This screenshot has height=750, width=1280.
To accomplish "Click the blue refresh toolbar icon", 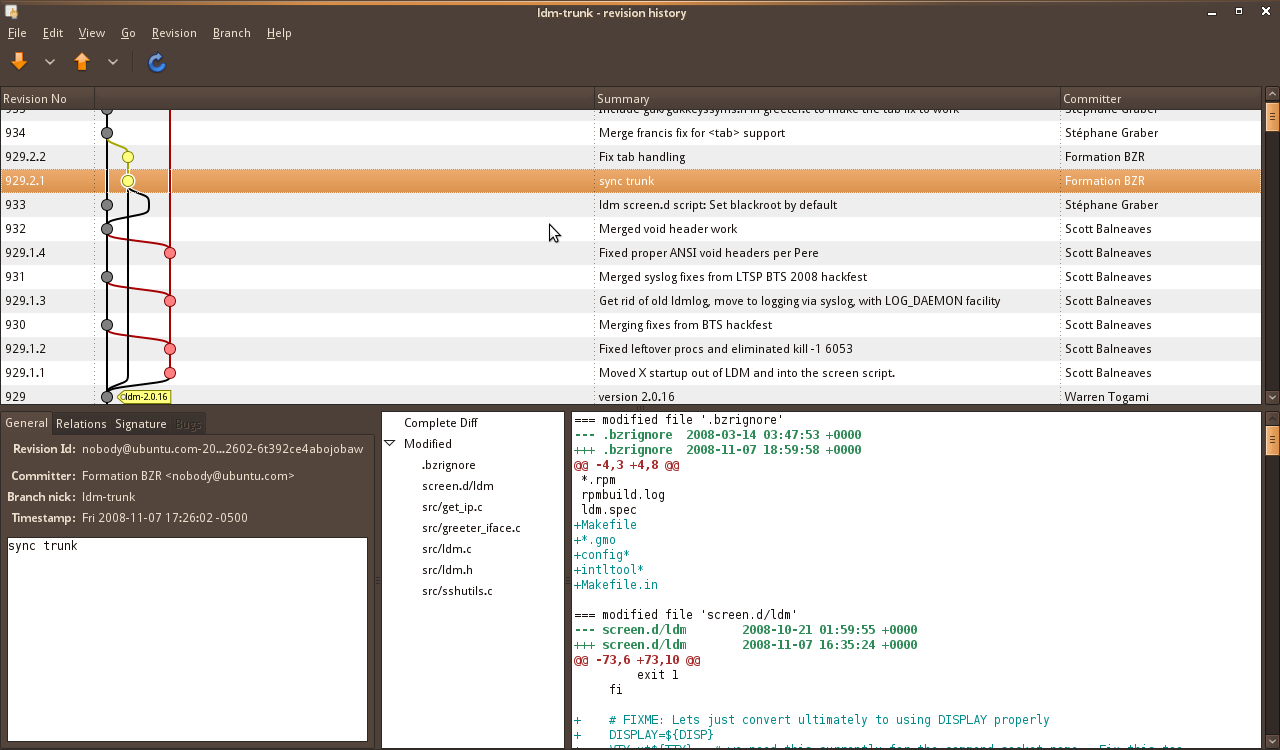I will pos(156,63).
